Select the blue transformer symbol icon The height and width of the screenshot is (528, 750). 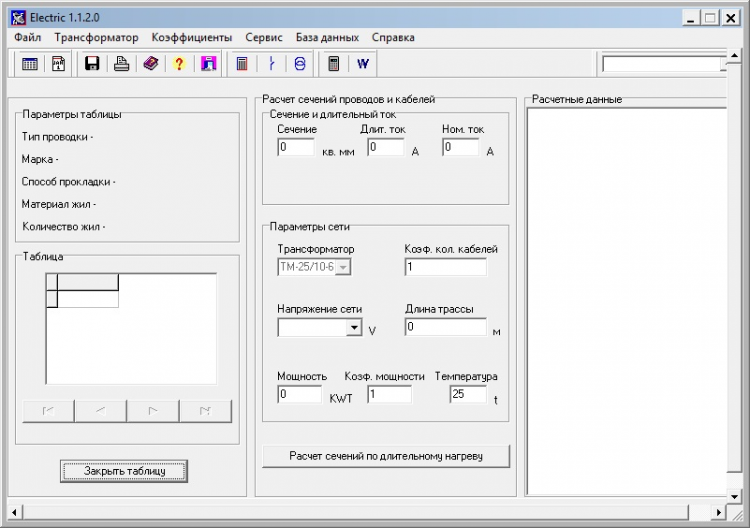tap(300, 64)
